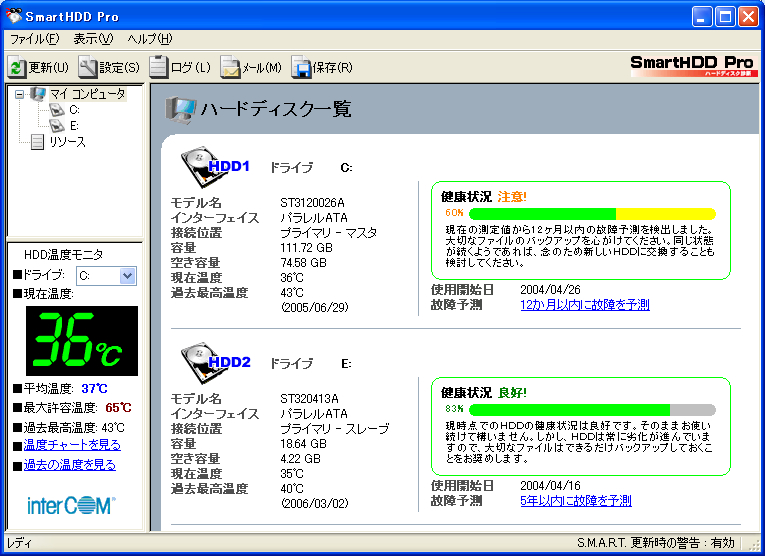Image resolution: width=765 pixels, height=556 pixels.
Task: Click the 平均温度 value 37℃
Action: click(x=94, y=389)
